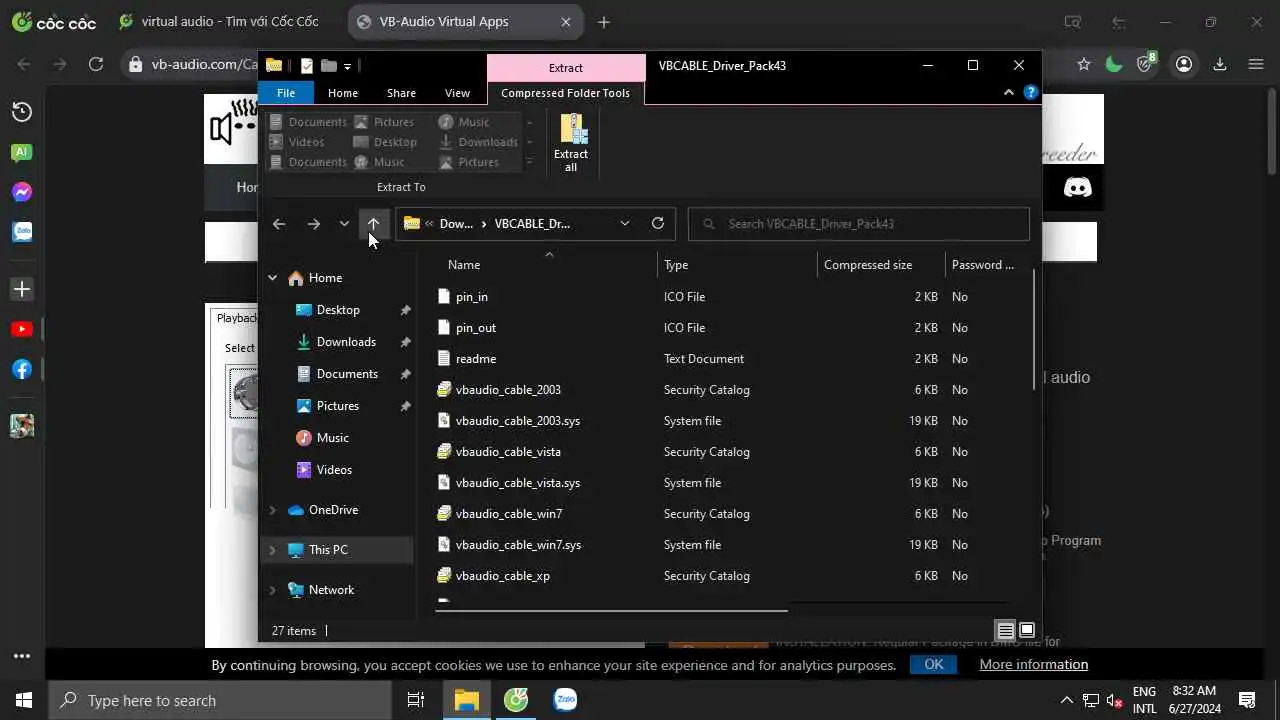The height and width of the screenshot is (720, 1280).
Task: Click the Search VBCABLE_Driver_Pack43 field
Action: [859, 224]
